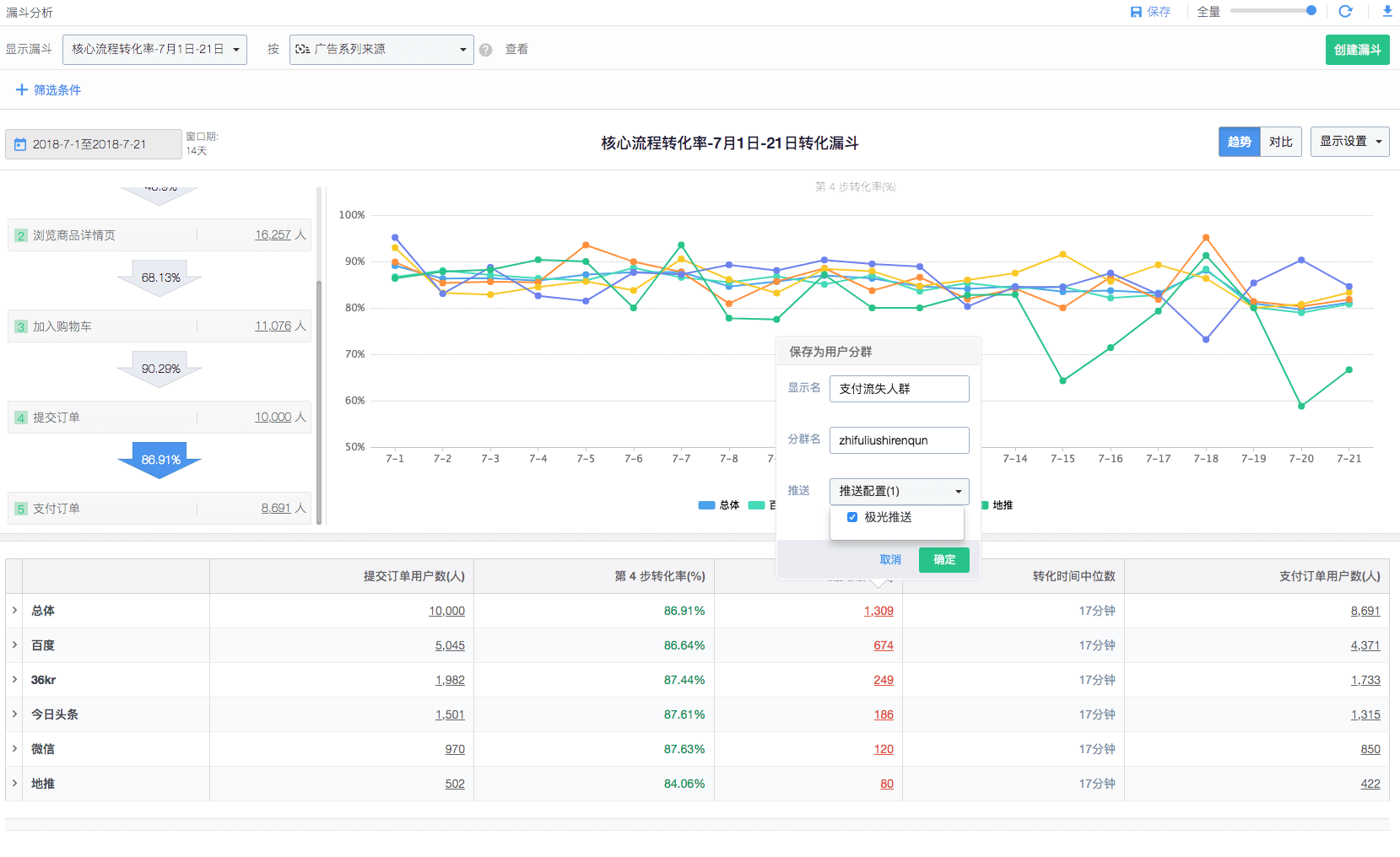Click the 850 paid orders value
The width and height of the screenshot is (1400, 857).
(x=1370, y=749)
